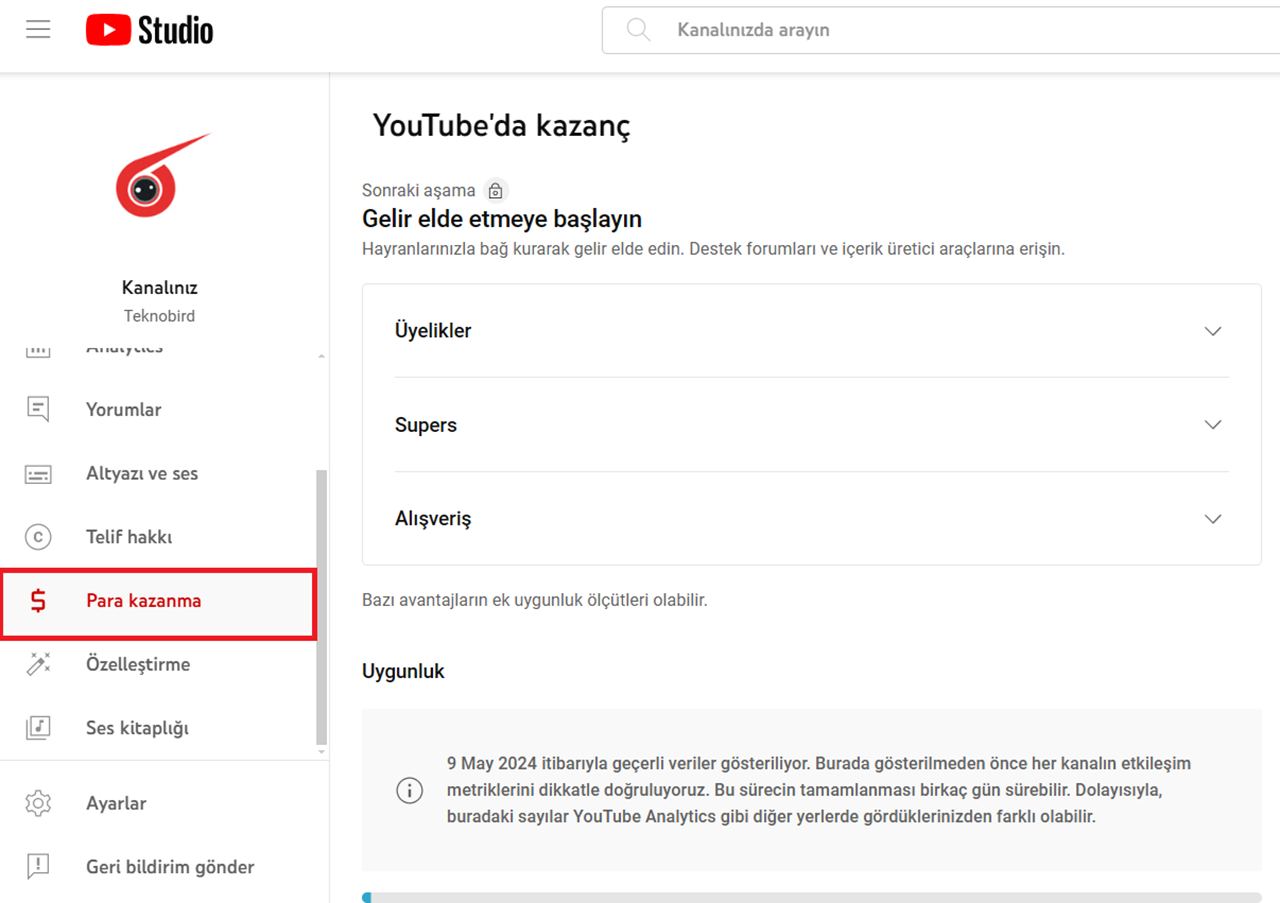Focus the 'Kanalınızda arayın' search field
This screenshot has width=1280, height=903.
tap(940, 30)
